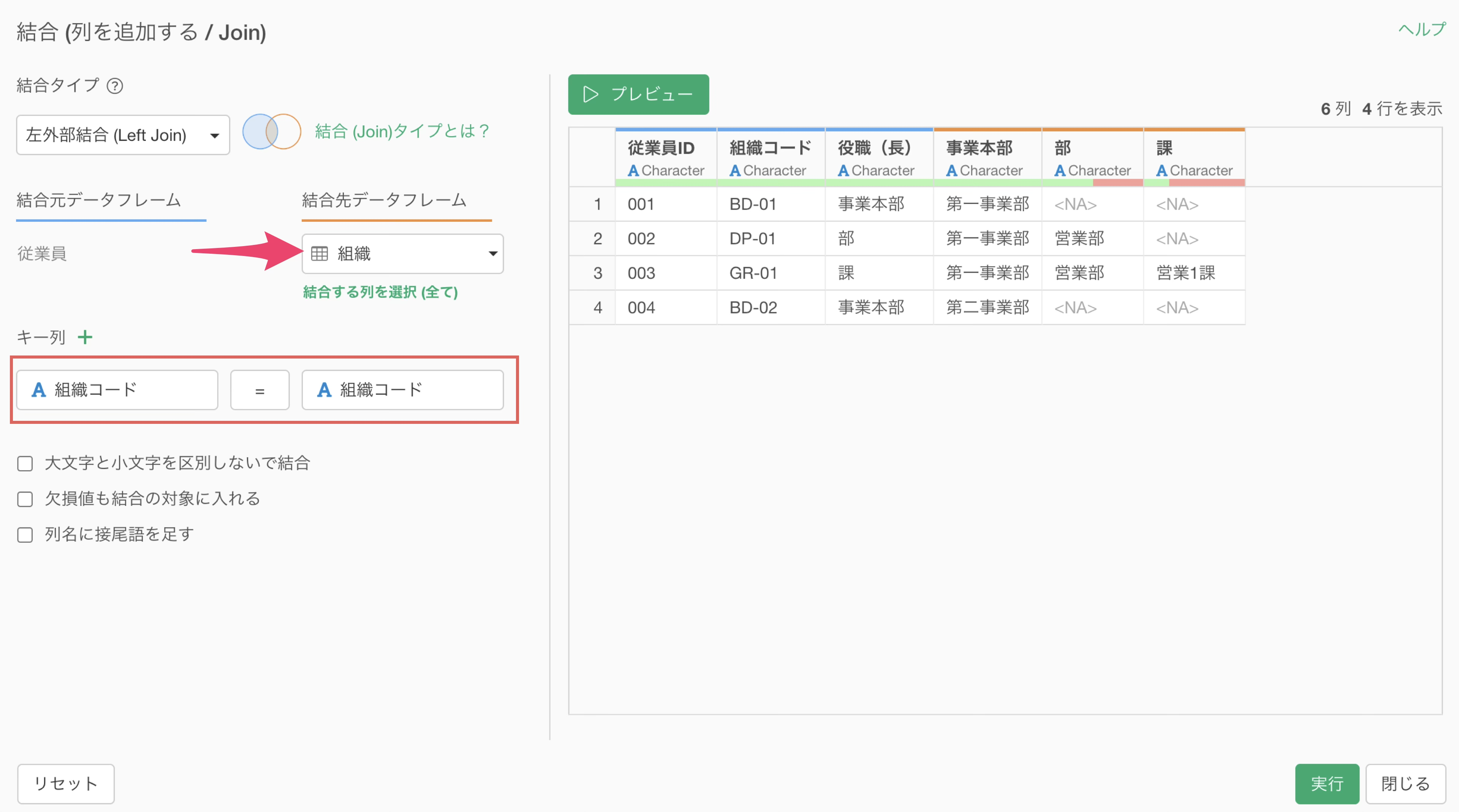The image size is (1459, 812).
Task: Enable 大文字と小文字を区別しないで結合 checkbox
Action: pyautogui.click(x=25, y=464)
